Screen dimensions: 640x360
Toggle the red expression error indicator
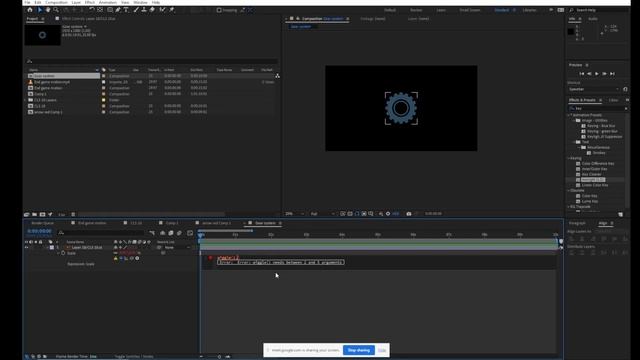tap(210, 258)
